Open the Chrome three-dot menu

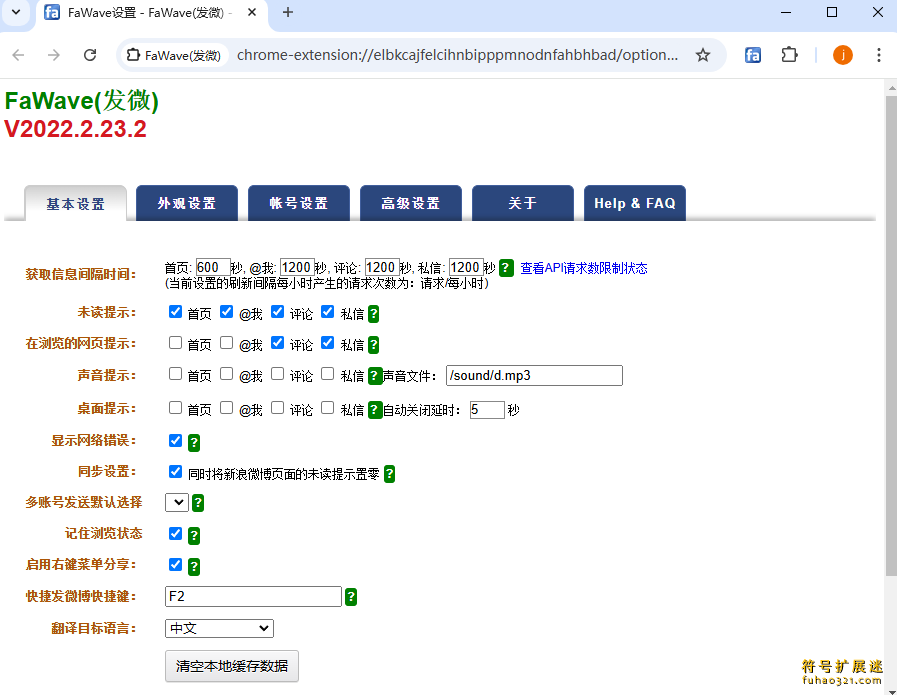pos(879,55)
